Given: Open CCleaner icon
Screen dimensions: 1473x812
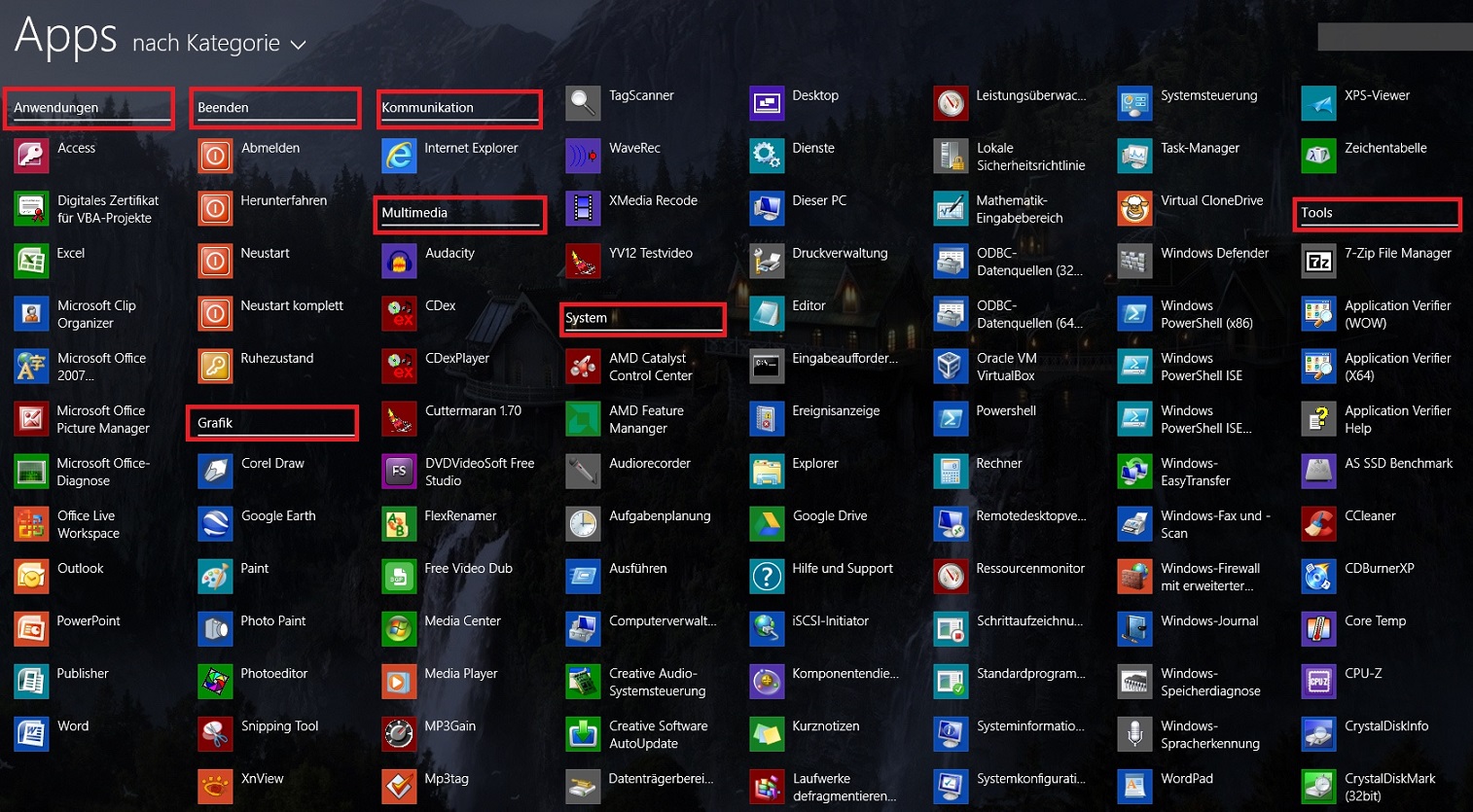Looking at the screenshot, I should click(x=1318, y=523).
